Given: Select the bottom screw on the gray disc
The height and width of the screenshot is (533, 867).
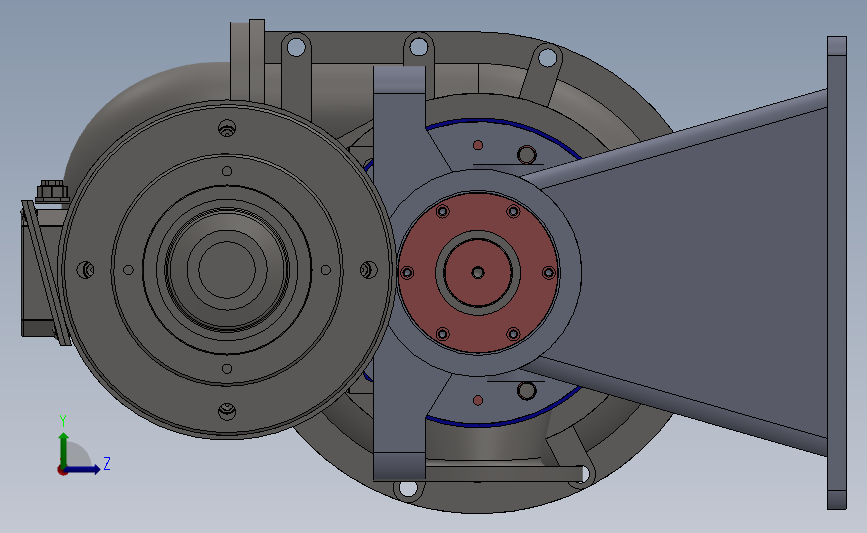Looking at the screenshot, I should pyautogui.click(x=227, y=411).
